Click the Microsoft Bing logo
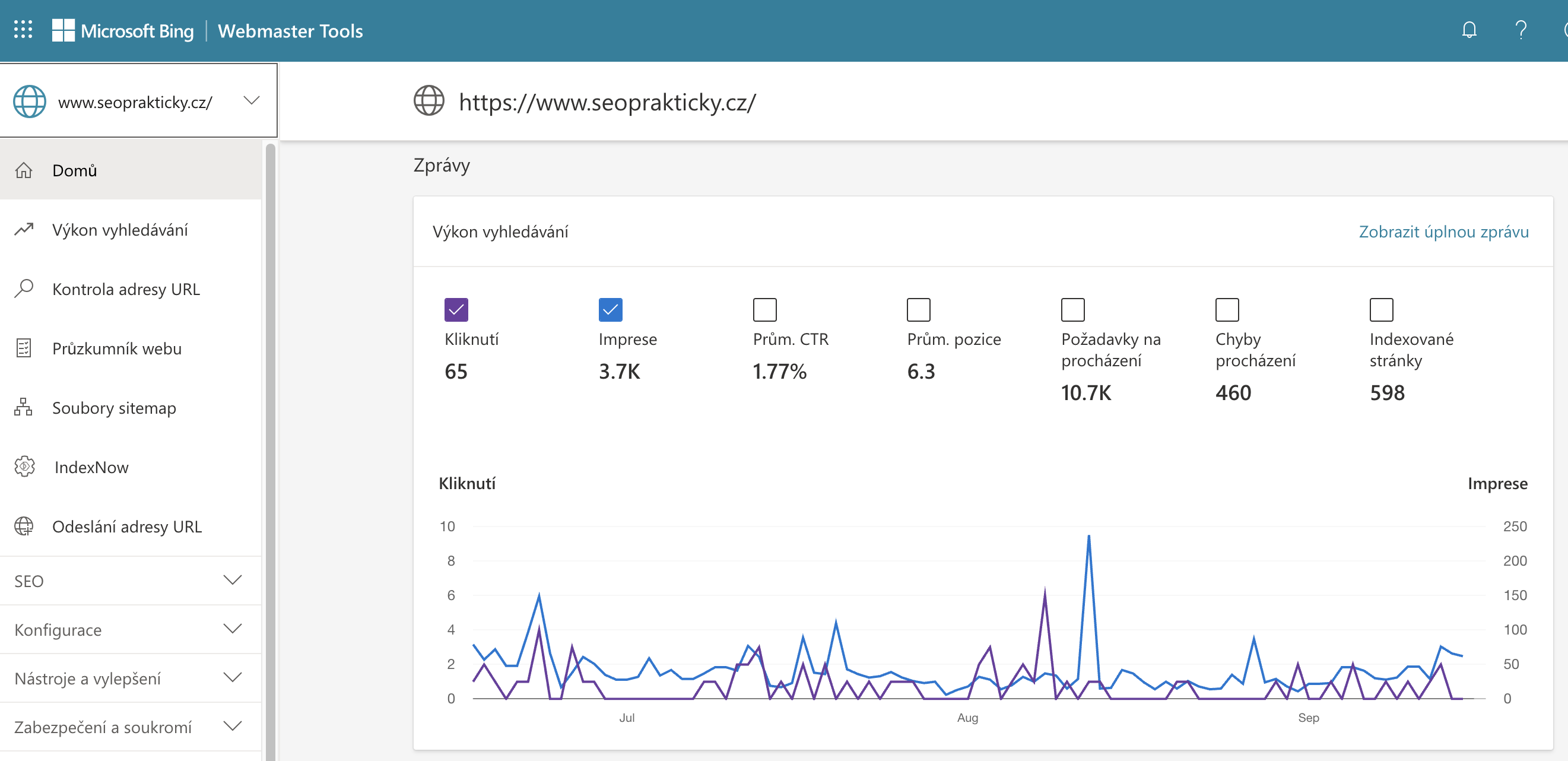Screen dimensions: 1568x761 coord(123,30)
